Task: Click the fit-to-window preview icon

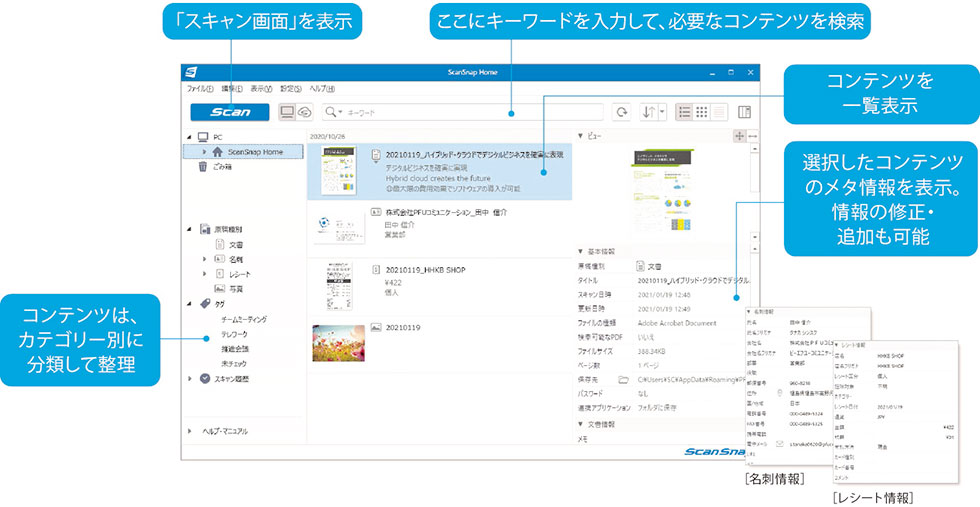Action: (739, 136)
